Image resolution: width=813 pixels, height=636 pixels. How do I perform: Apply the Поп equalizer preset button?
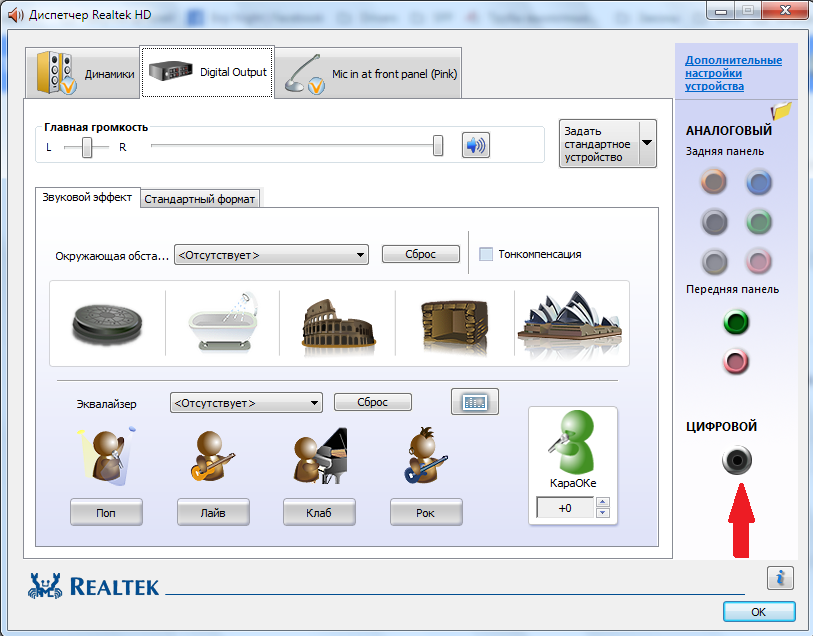click(106, 512)
